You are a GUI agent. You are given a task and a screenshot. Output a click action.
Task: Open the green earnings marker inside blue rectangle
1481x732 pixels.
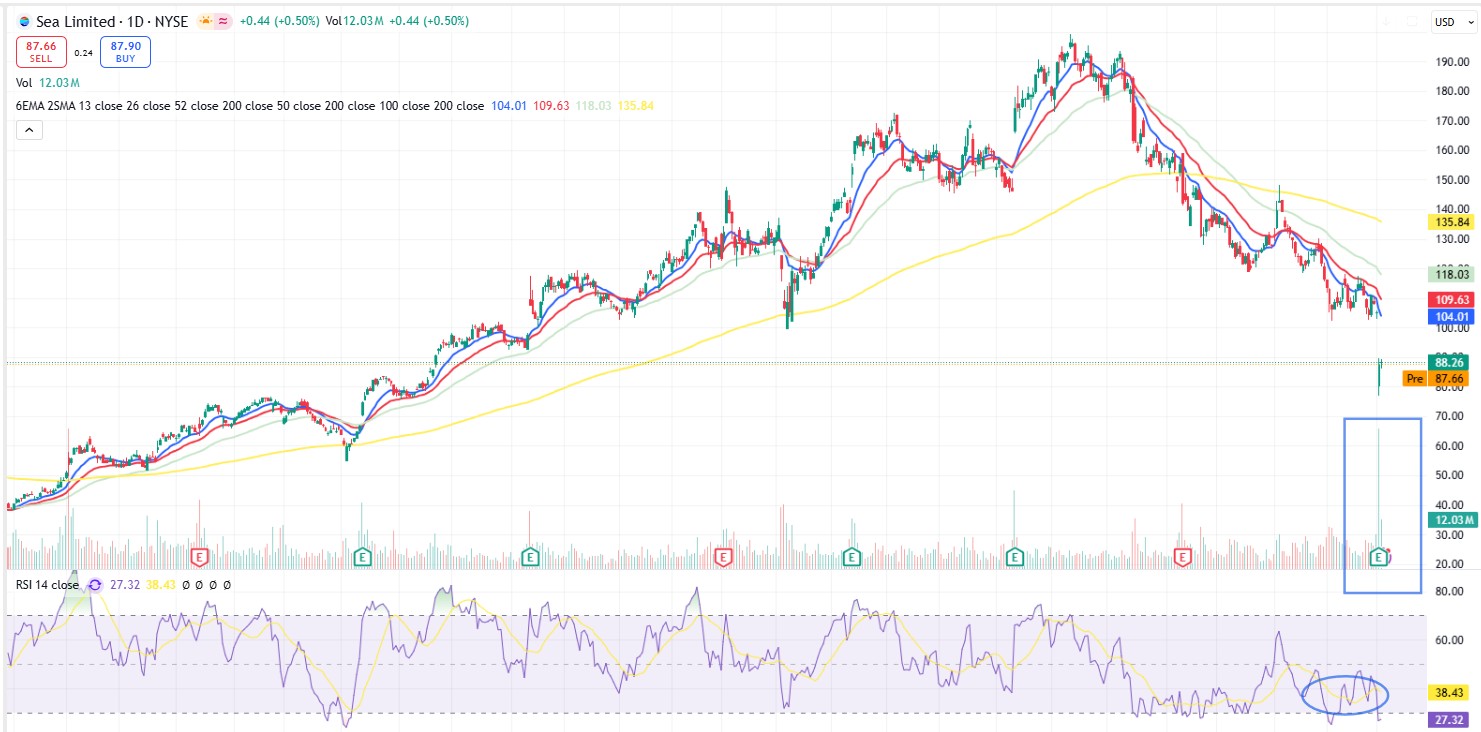coord(1380,555)
